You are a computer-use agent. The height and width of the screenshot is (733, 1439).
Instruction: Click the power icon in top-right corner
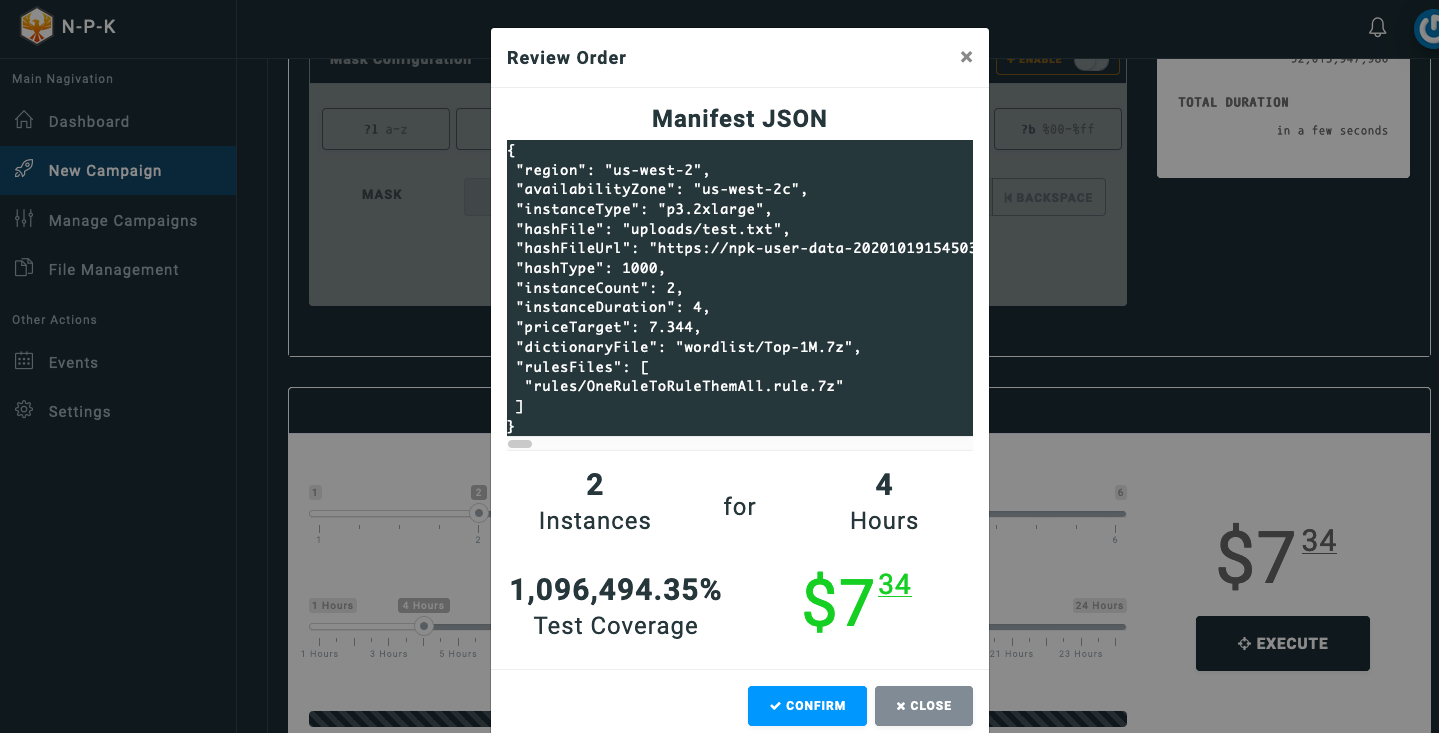coord(1428,29)
